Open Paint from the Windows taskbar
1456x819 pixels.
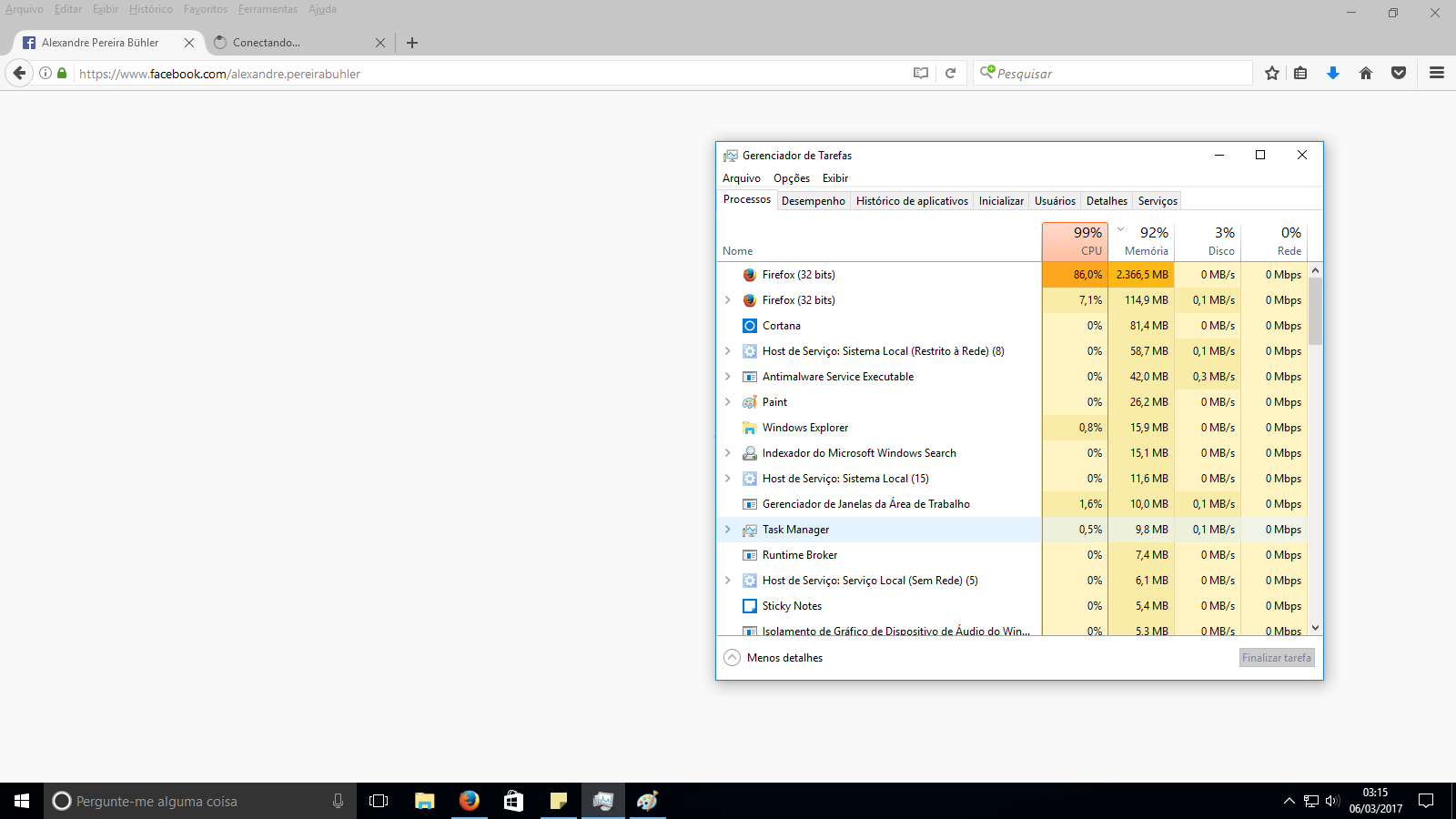pyautogui.click(x=647, y=801)
